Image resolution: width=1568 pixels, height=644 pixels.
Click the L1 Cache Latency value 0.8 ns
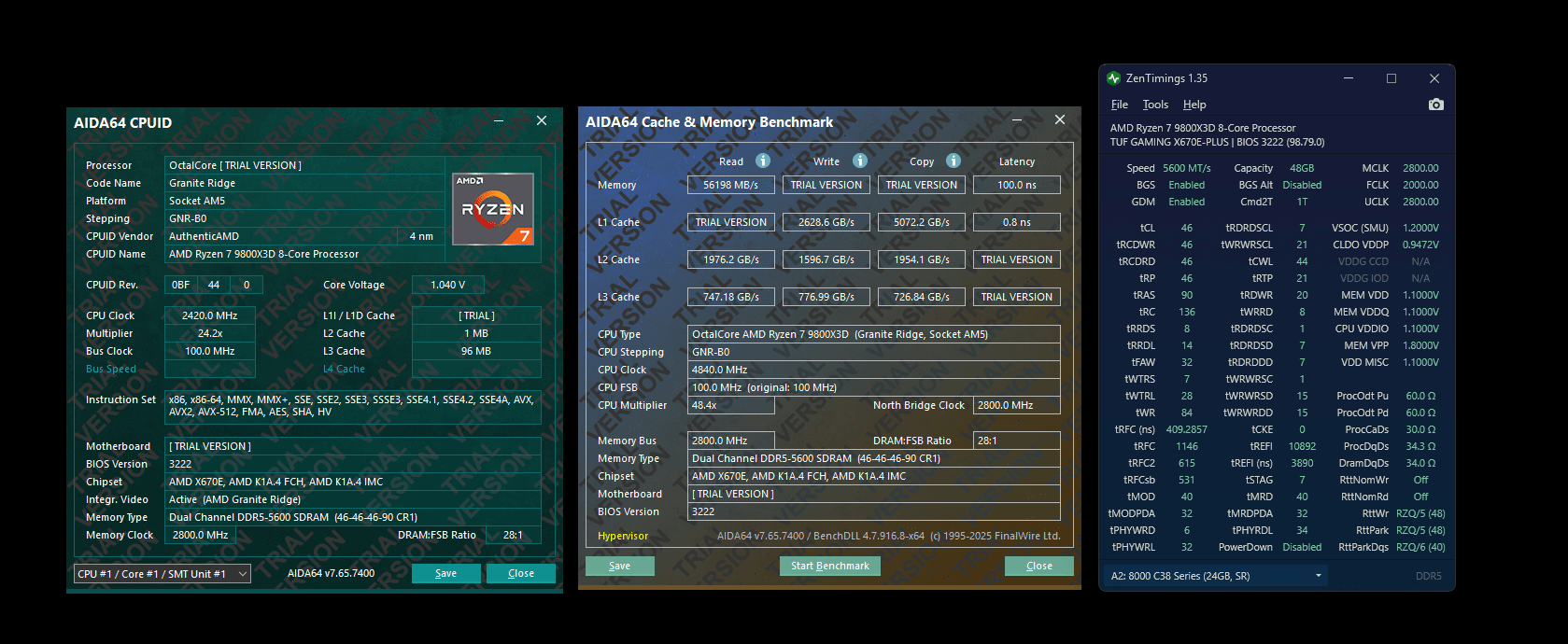click(x=1017, y=222)
